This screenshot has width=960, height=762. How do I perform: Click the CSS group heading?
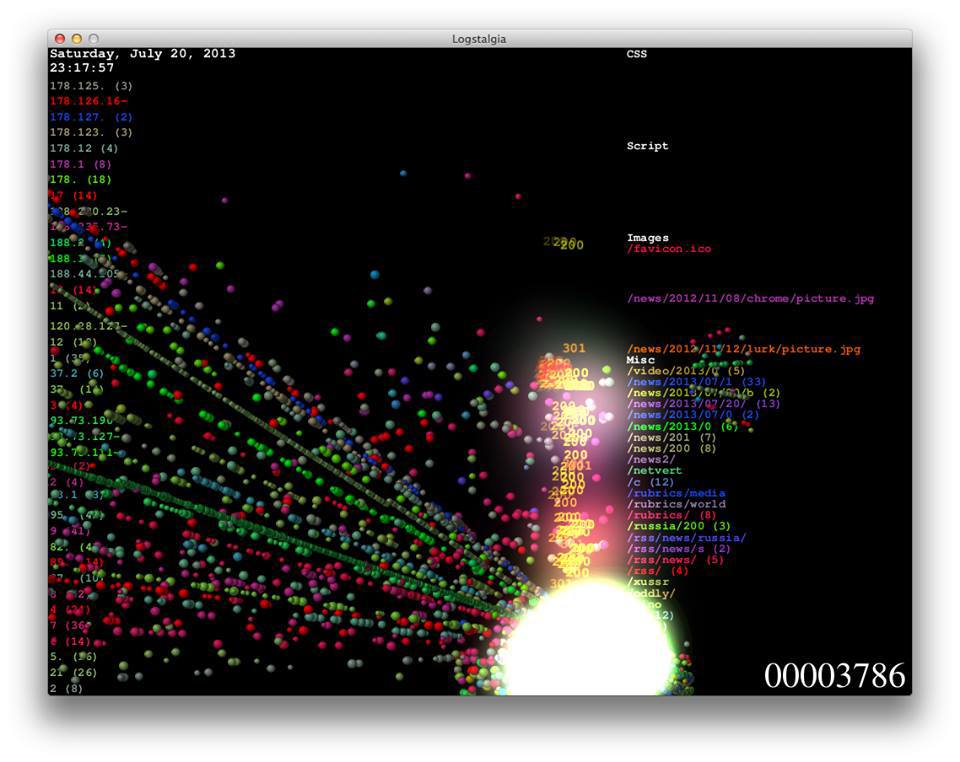[637, 54]
